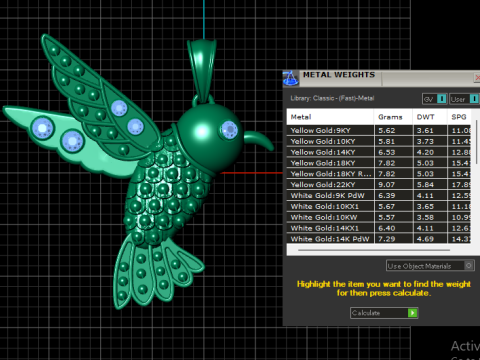The height and width of the screenshot is (360, 480).
Task: Click the 3.58 DWT value
Action: pos(425,217)
